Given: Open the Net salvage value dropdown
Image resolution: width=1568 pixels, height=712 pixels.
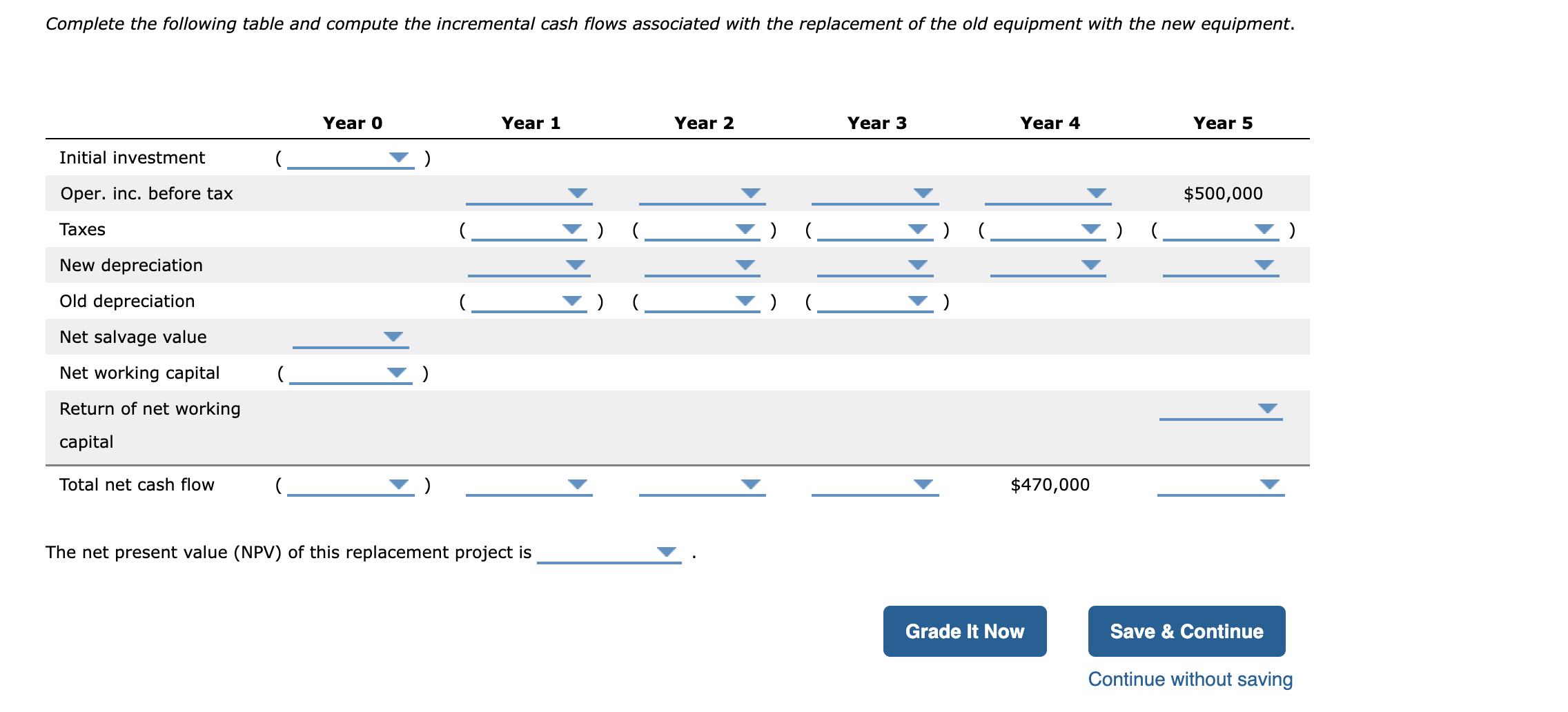Looking at the screenshot, I should pyautogui.click(x=392, y=337).
